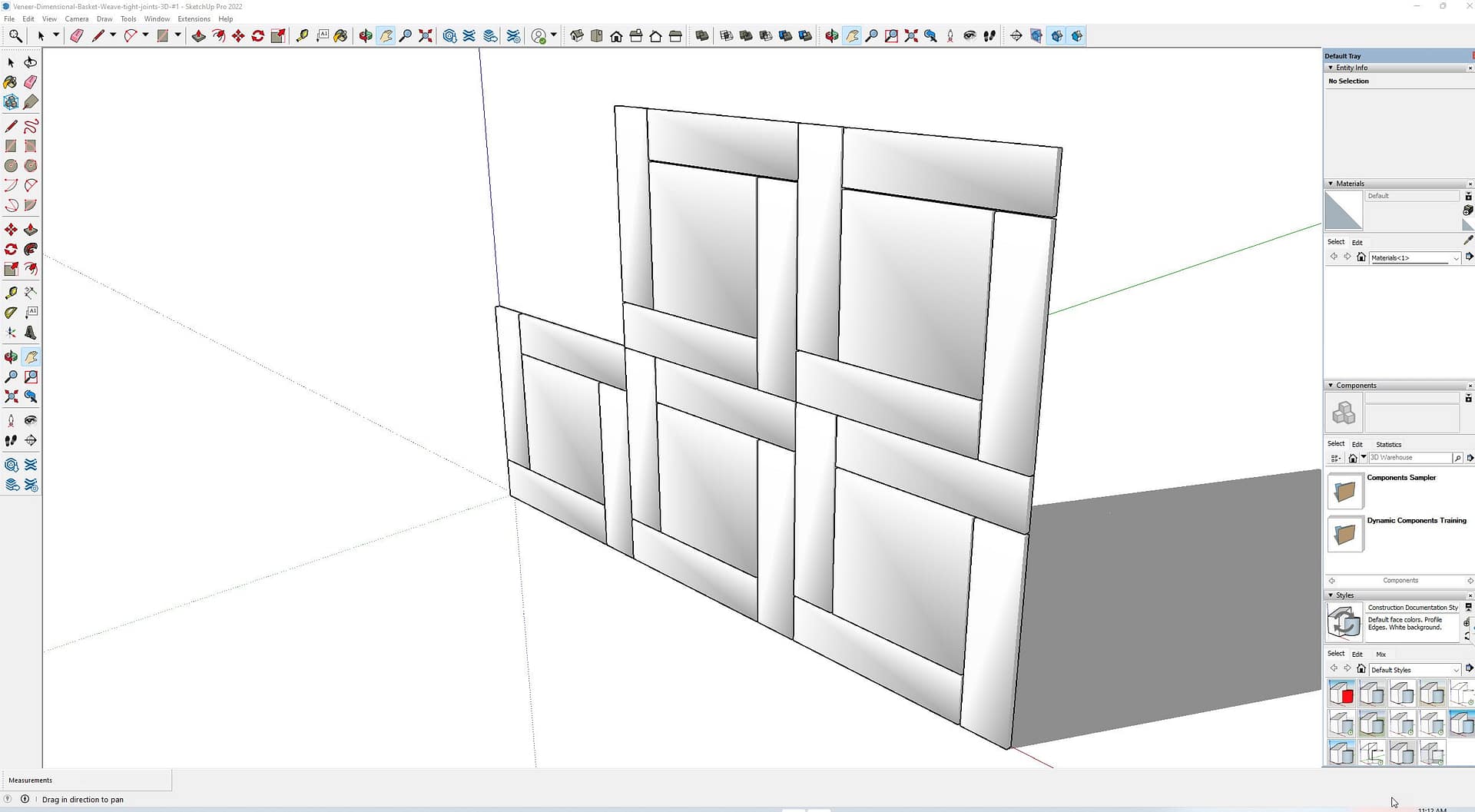Select the Push/Pull tool in top toolbar

point(198,36)
